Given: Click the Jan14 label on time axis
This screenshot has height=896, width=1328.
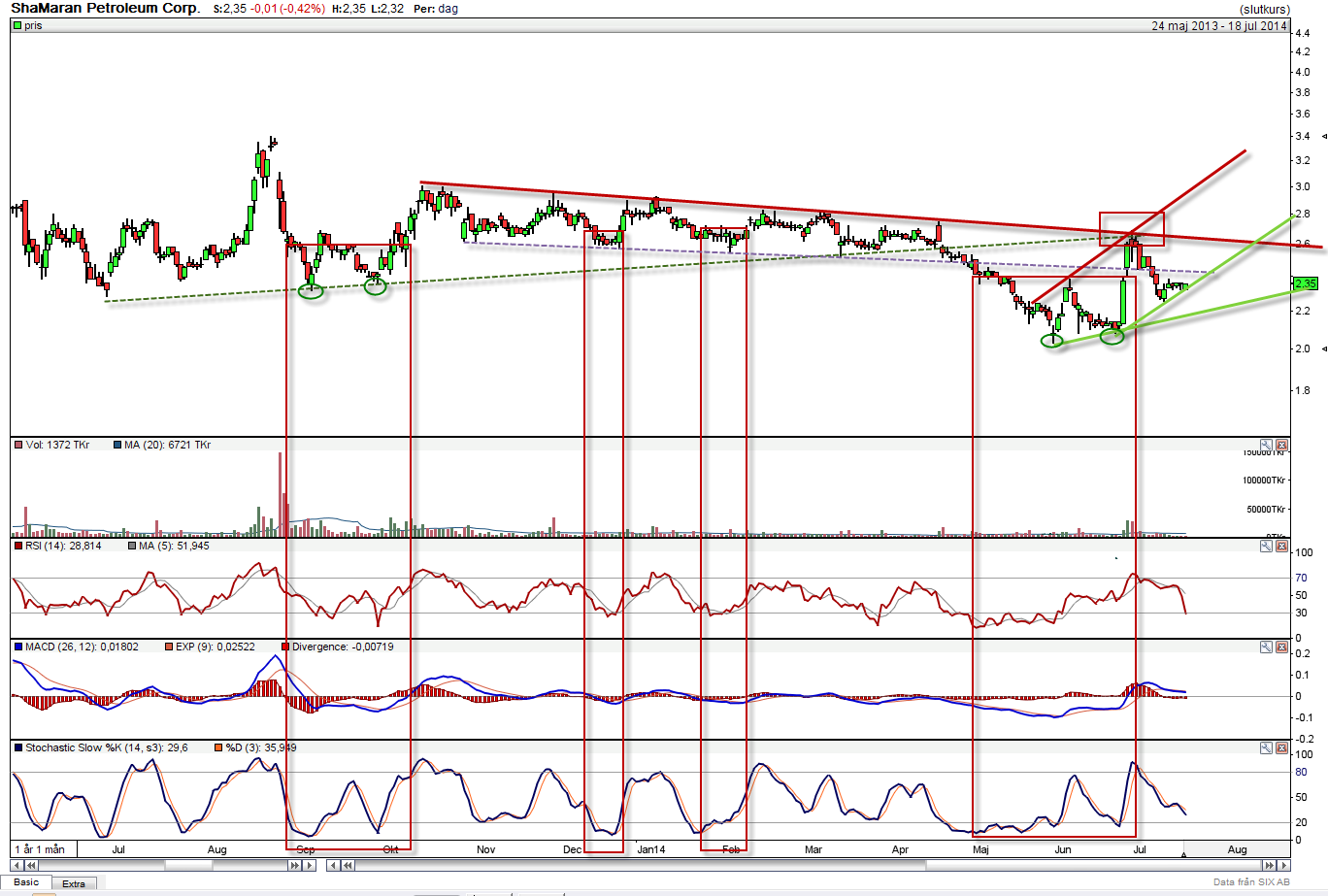Looking at the screenshot, I should (651, 849).
